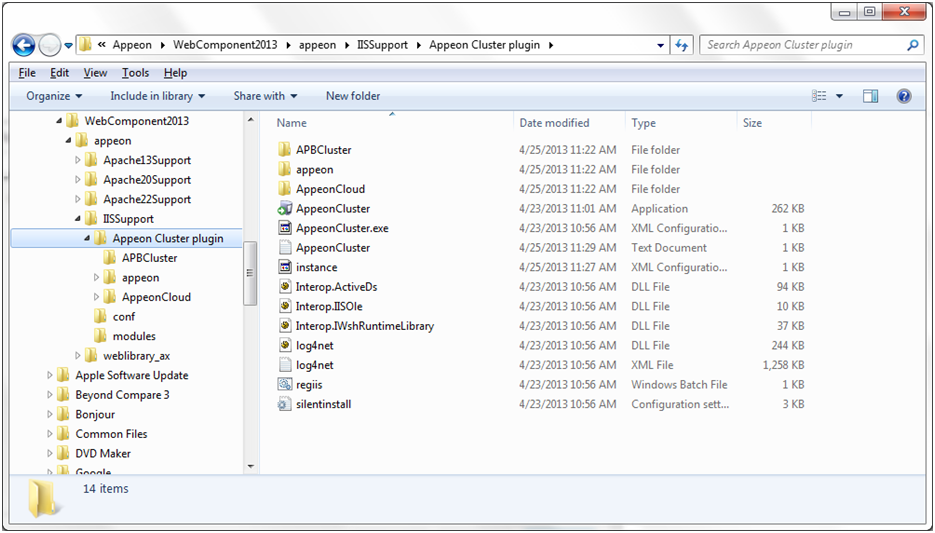Select the log4net XML File icon
Viewport: 935px width, 533px height.
(285, 365)
